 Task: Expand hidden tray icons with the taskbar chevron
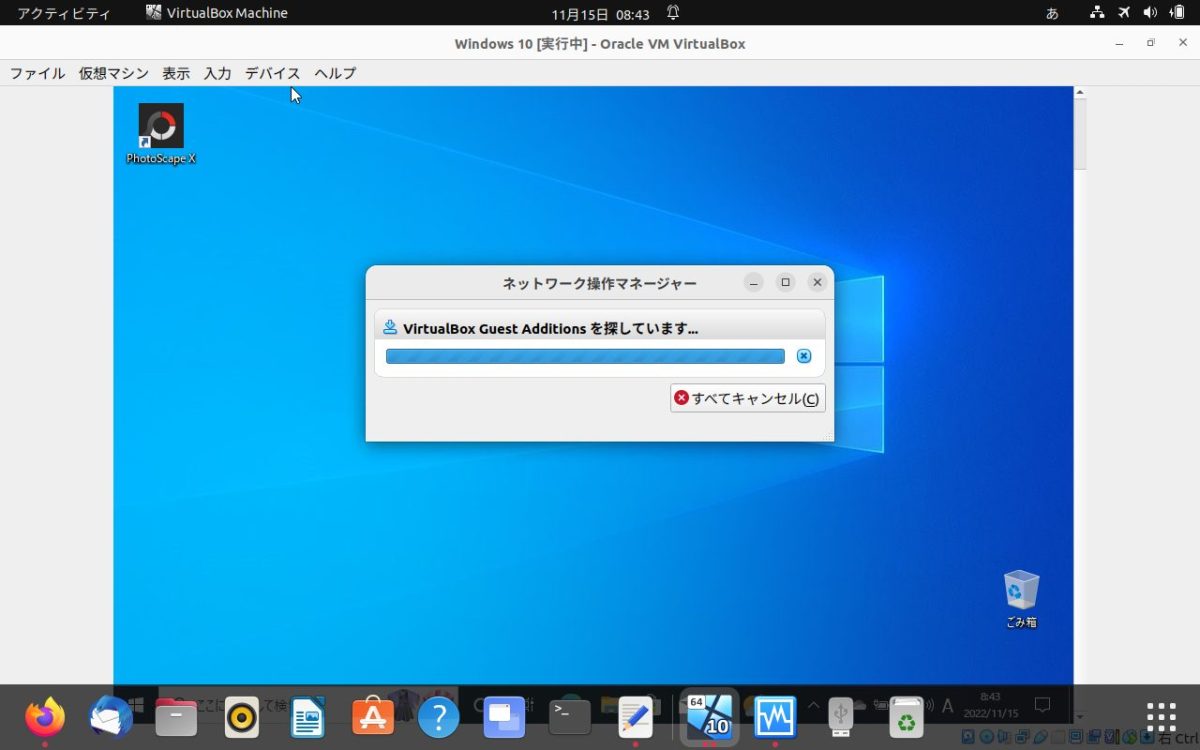[x=813, y=705]
